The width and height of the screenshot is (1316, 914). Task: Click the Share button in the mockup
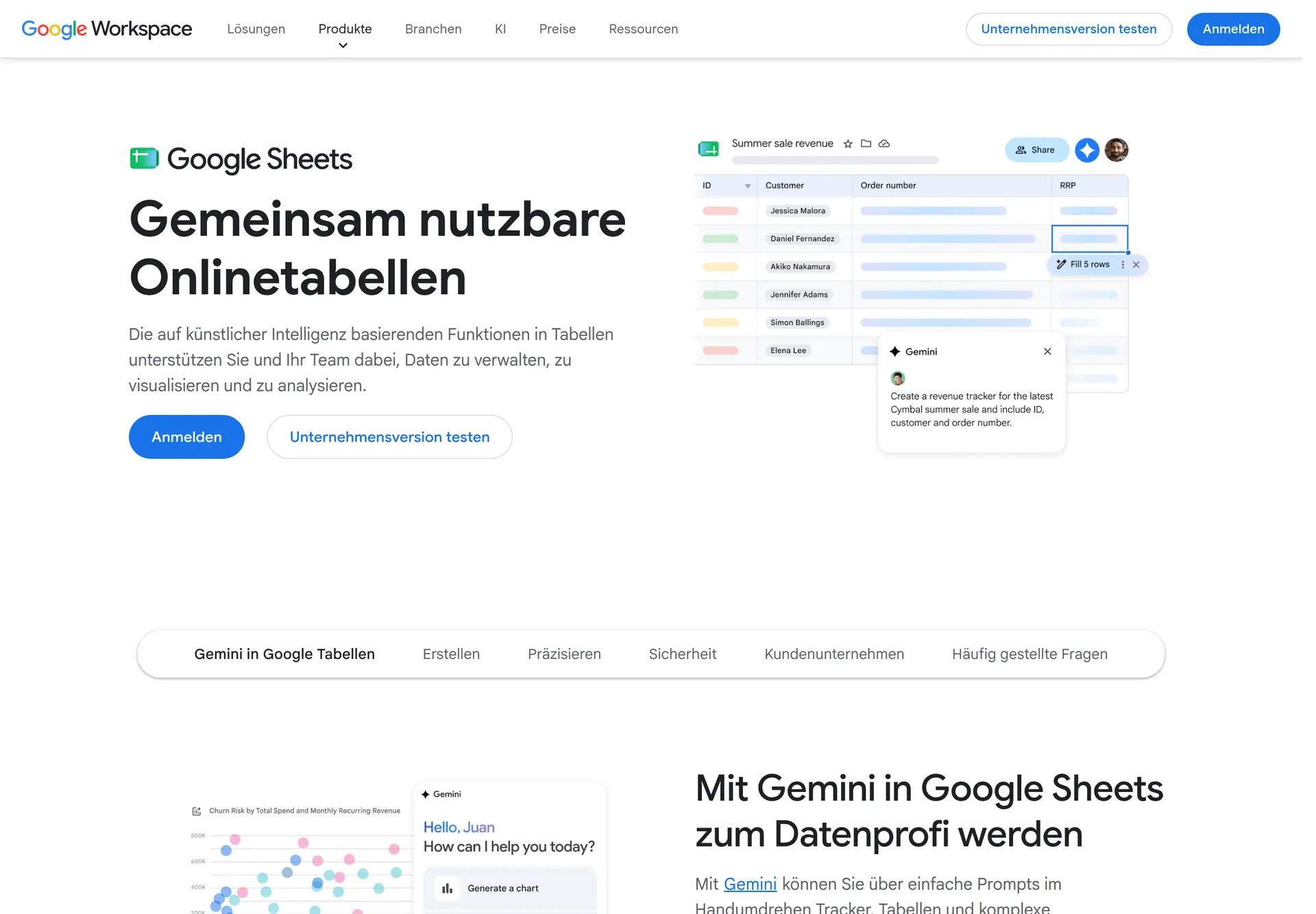pyautogui.click(x=1036, y=149)
